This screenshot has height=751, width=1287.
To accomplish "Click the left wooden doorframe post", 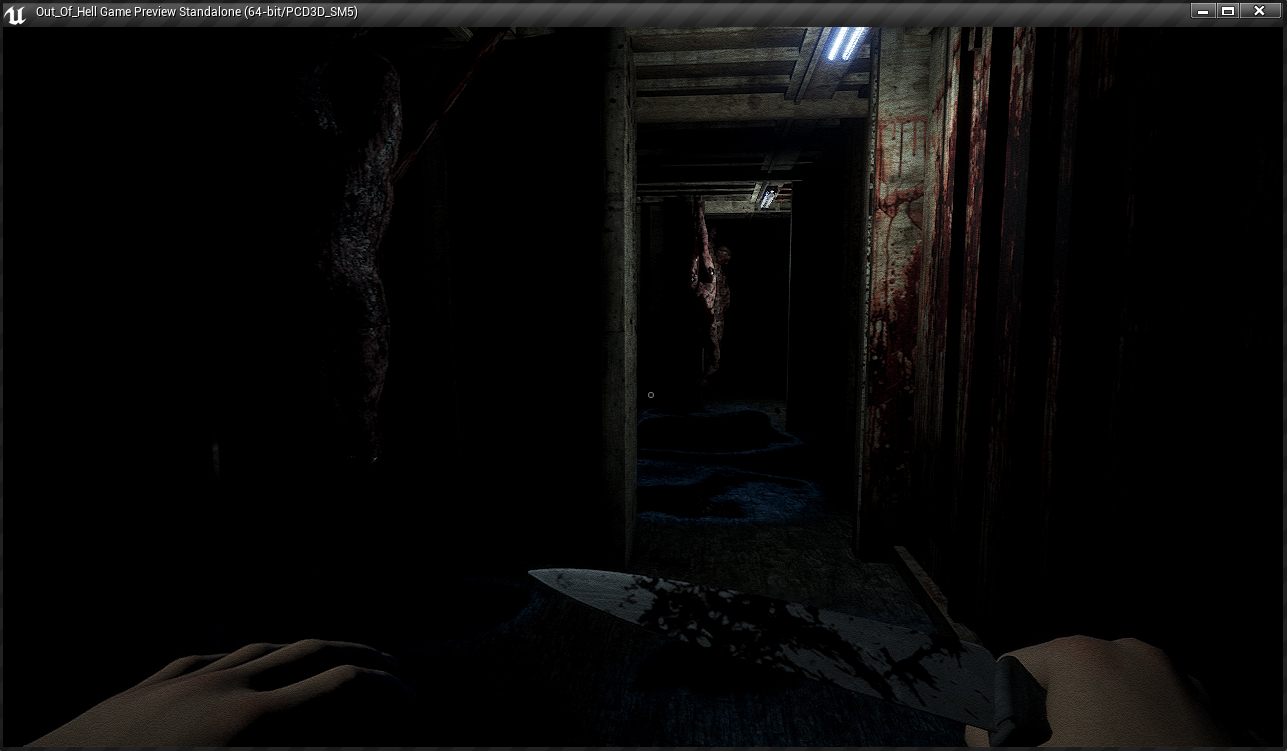I will point(618,300).
